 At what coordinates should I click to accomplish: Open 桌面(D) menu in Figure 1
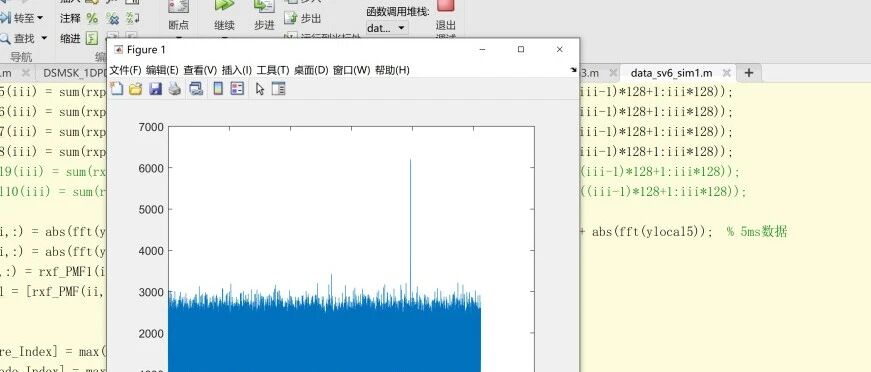point(311,70)
